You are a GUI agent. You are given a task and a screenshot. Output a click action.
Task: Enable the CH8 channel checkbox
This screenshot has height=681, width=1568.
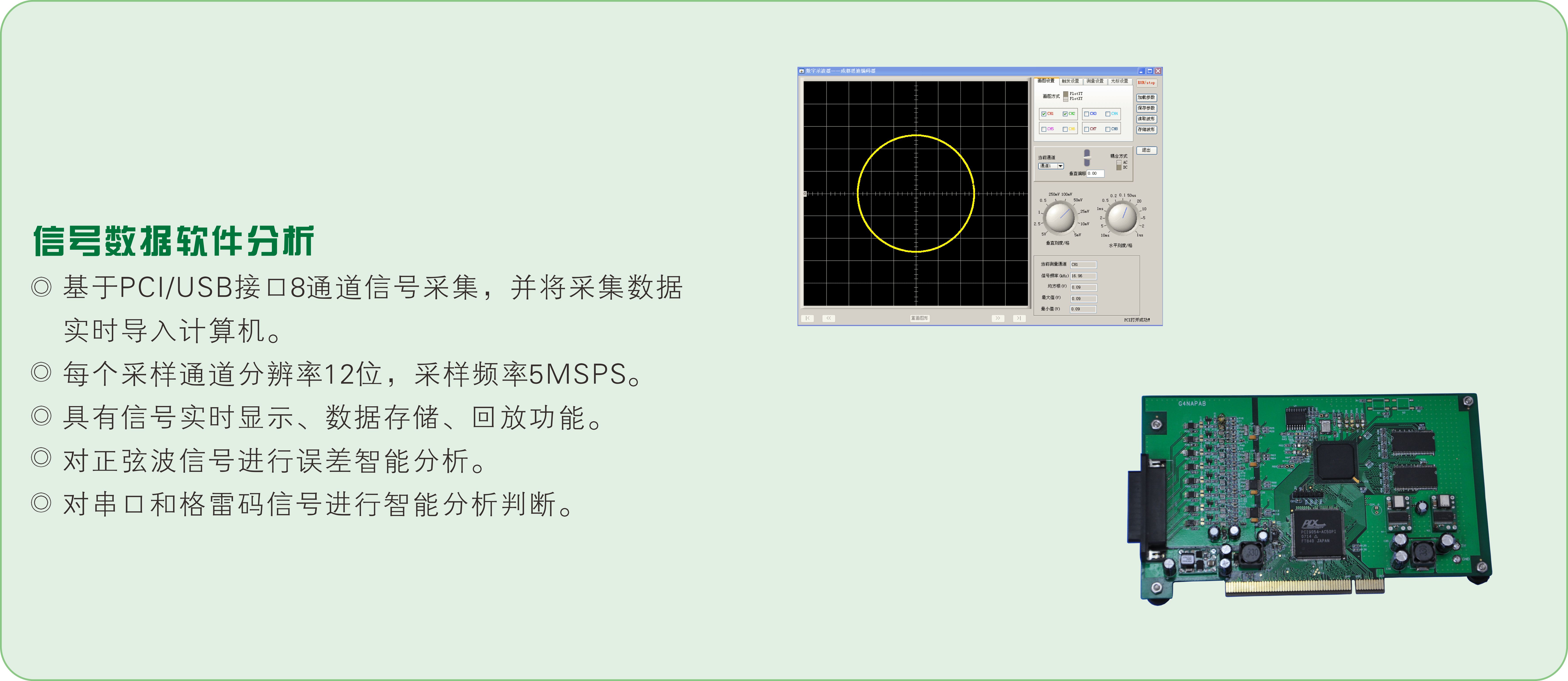click(1108, 129)
